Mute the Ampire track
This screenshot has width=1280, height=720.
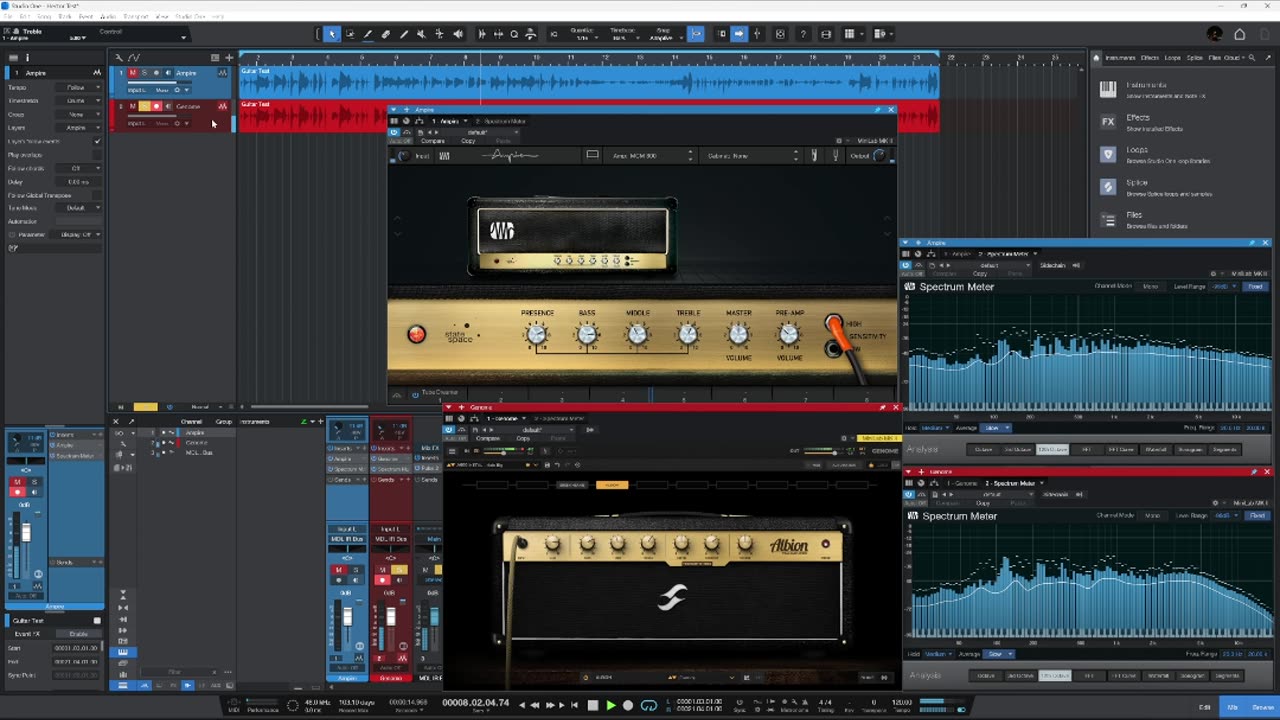pyautogui.click(x=133, y=73)
